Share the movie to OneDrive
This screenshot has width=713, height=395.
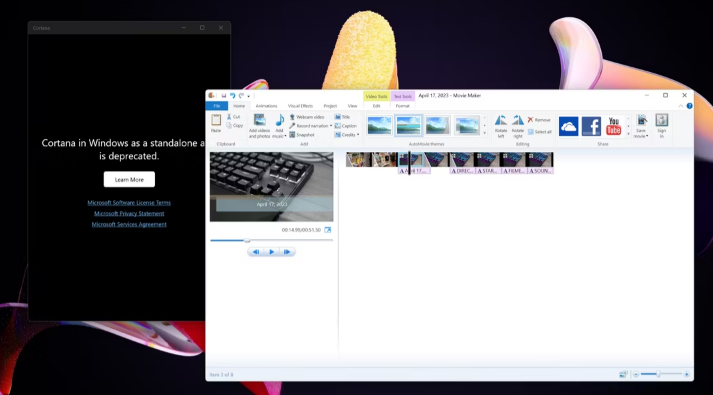[568, 126]
